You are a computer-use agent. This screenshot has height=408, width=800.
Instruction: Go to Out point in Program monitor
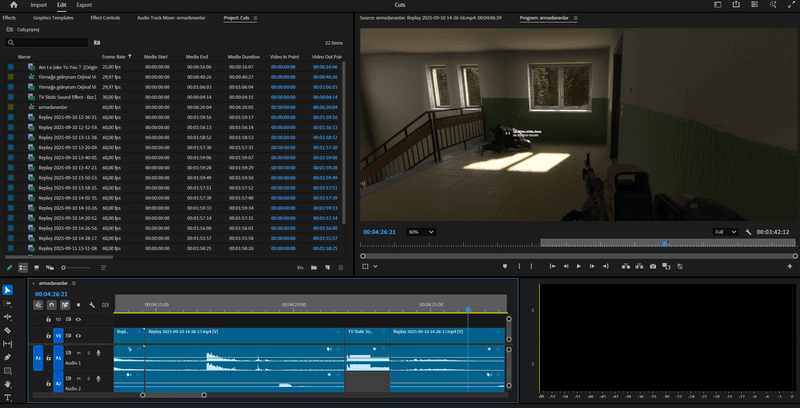(x=605, y=266)
